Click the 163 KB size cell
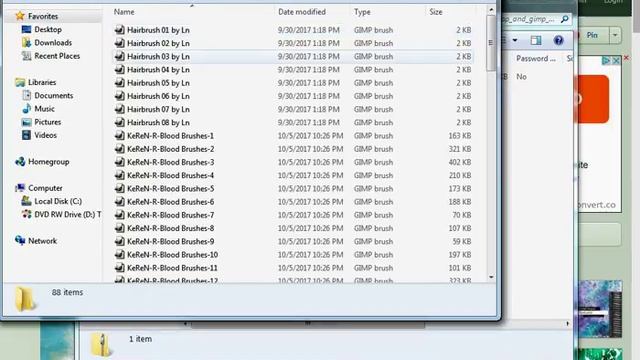This screenshot has width=640, height=360. point(460,136)
